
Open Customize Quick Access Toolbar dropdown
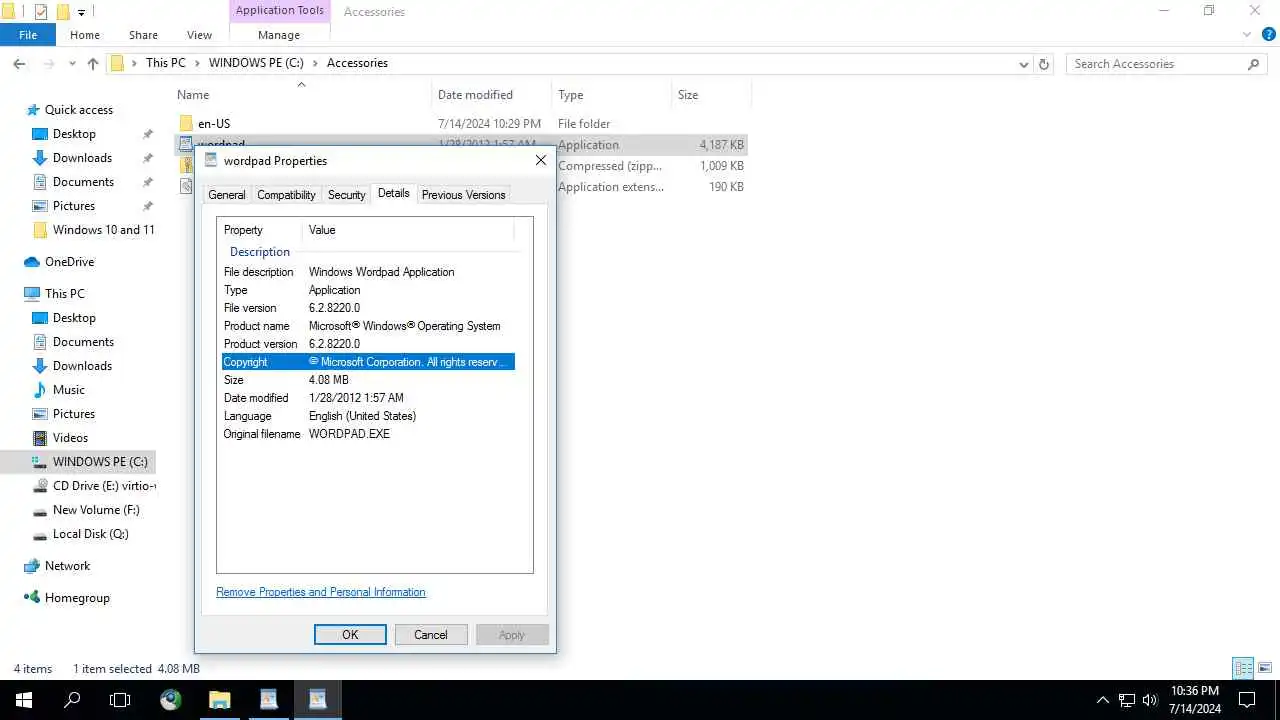pyautogui.click(x=81, y=12)
